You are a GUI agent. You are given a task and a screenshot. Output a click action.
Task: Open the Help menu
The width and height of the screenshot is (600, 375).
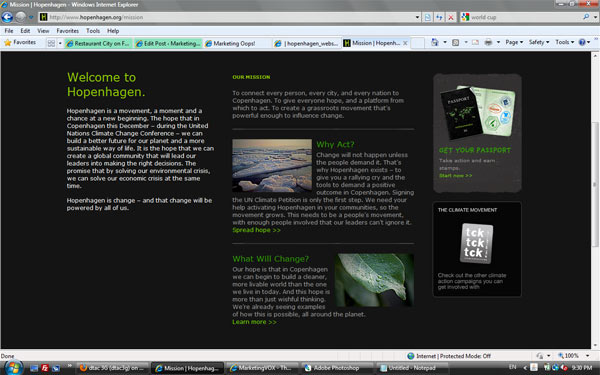pyautogui.click(x=113, y=31)
